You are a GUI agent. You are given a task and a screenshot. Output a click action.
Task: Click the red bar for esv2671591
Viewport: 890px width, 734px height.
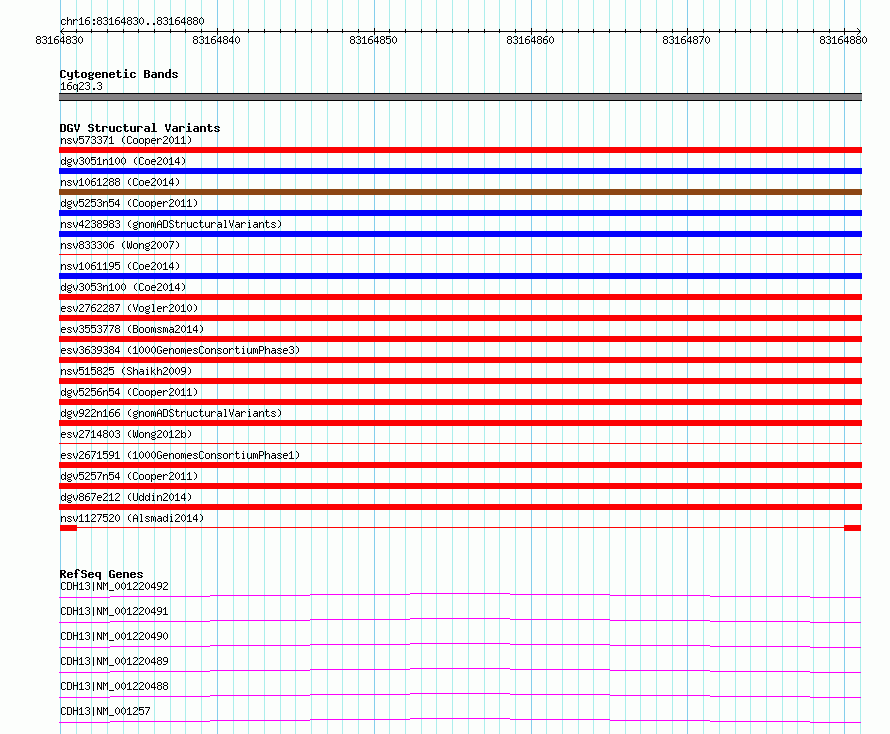[460, 465]
